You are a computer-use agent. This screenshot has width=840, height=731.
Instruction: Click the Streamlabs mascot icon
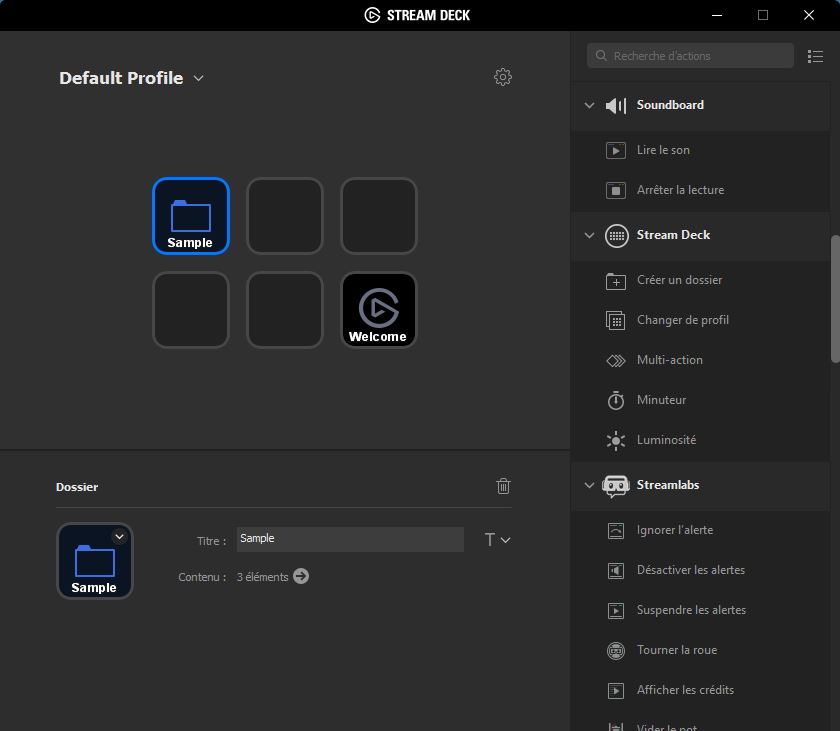coord(616,486)
